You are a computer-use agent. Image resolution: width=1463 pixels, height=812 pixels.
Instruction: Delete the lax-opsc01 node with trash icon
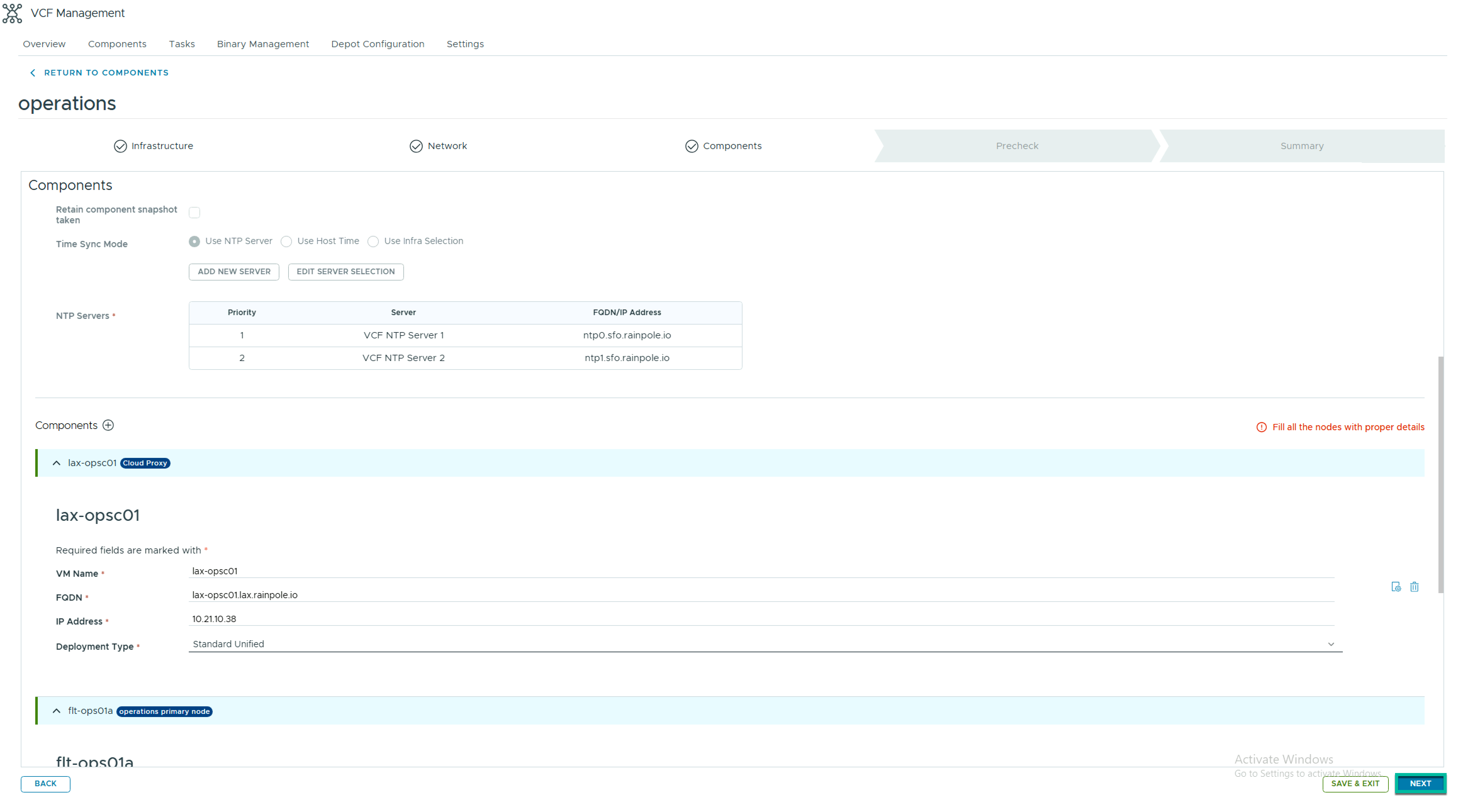[x=1414, y=587]
